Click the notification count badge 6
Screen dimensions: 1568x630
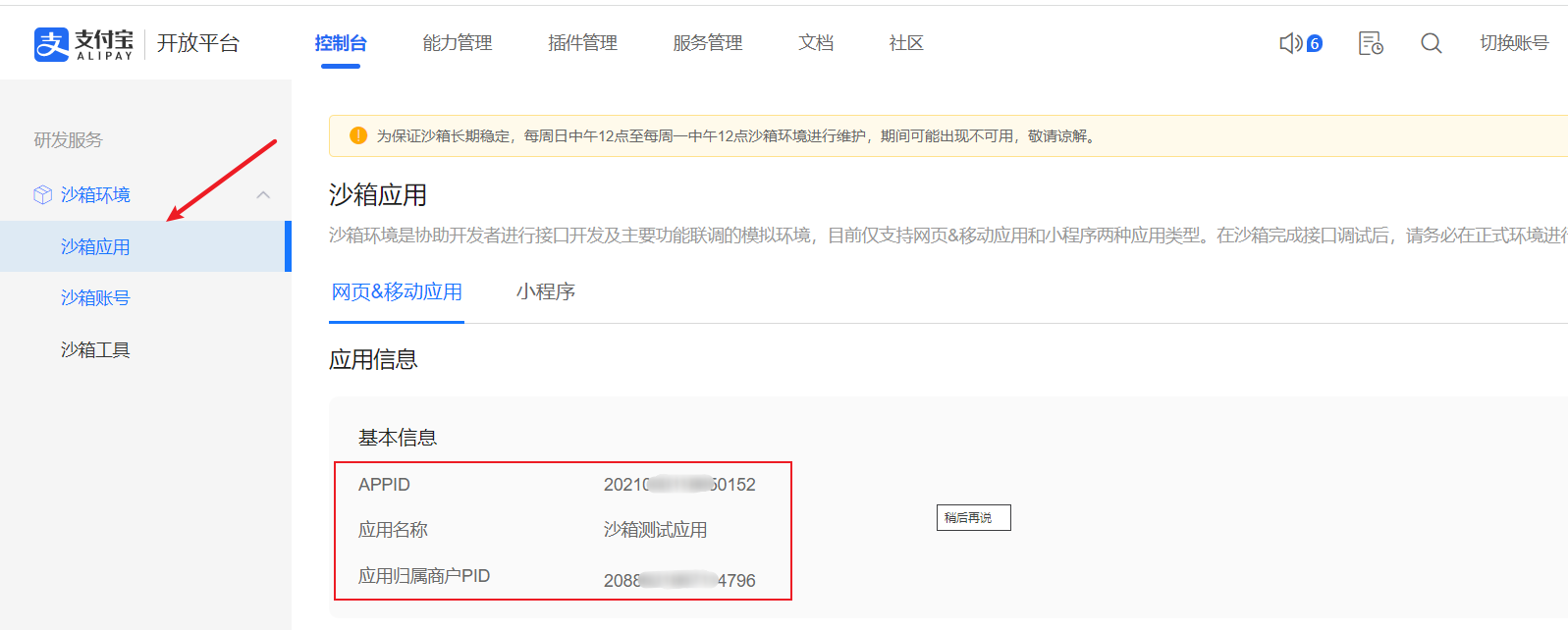[x=1314, y=43]
